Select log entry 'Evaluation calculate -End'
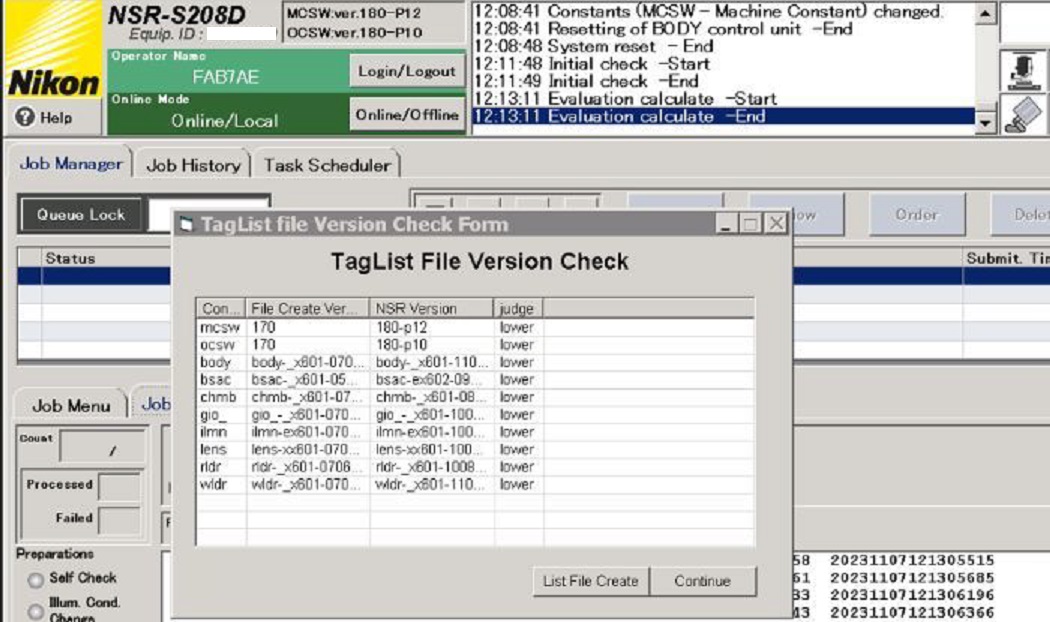The height and width of the screenshot is (622, 1050). pos(723,116)
